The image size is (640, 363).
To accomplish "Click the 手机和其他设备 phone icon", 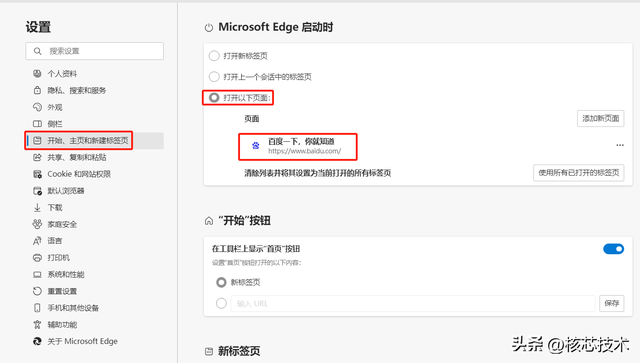I will click(37, 308).
